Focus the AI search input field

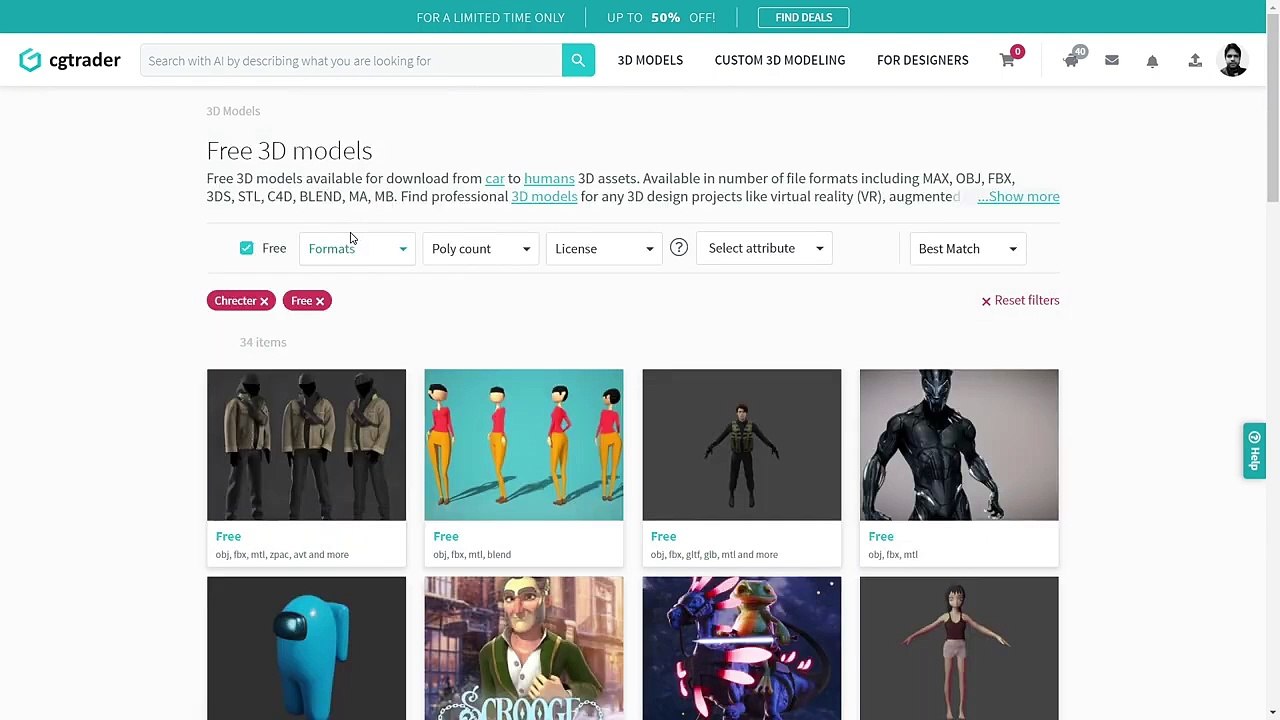351,60
